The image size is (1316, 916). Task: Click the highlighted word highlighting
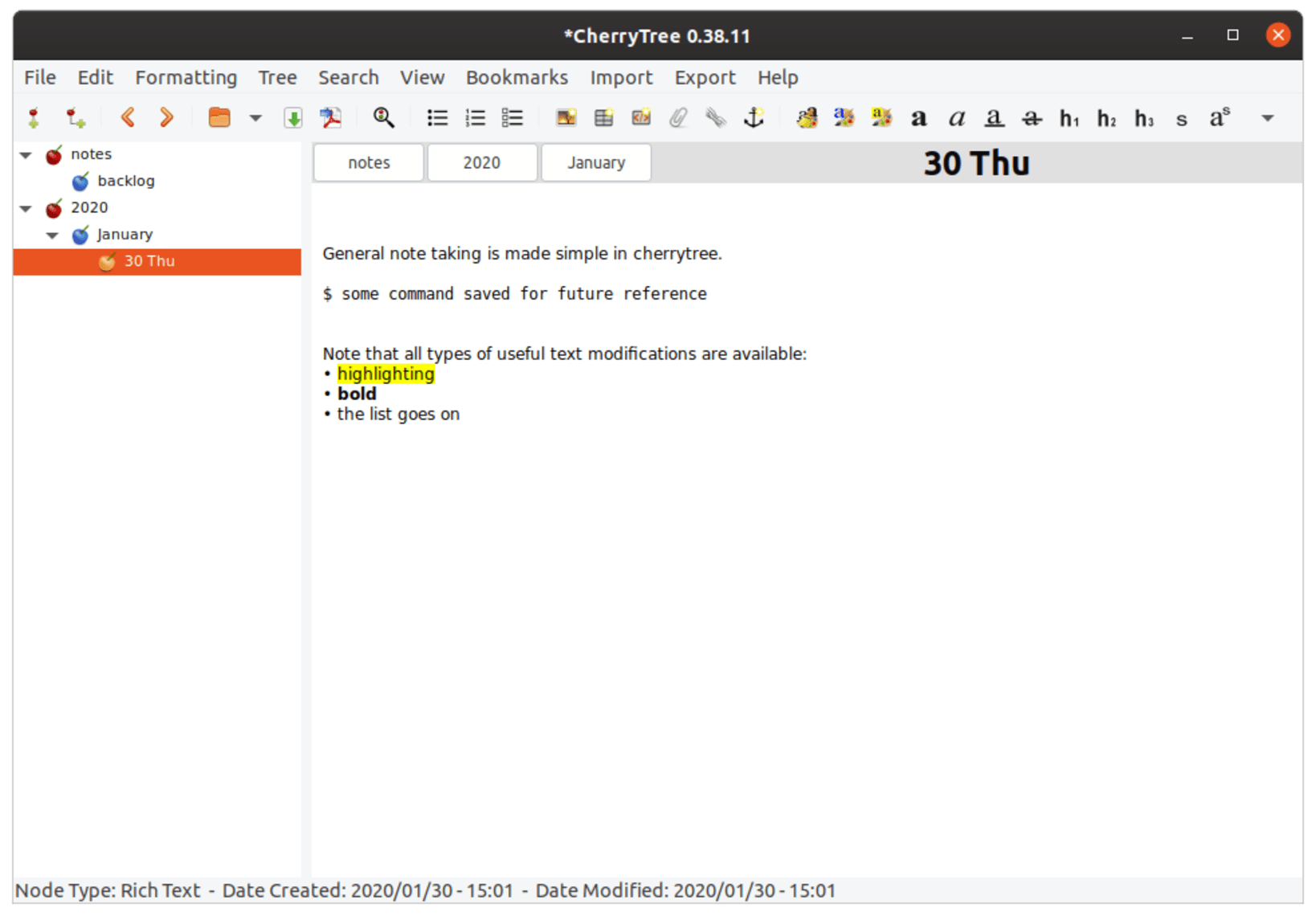click(x=386, y=374)
